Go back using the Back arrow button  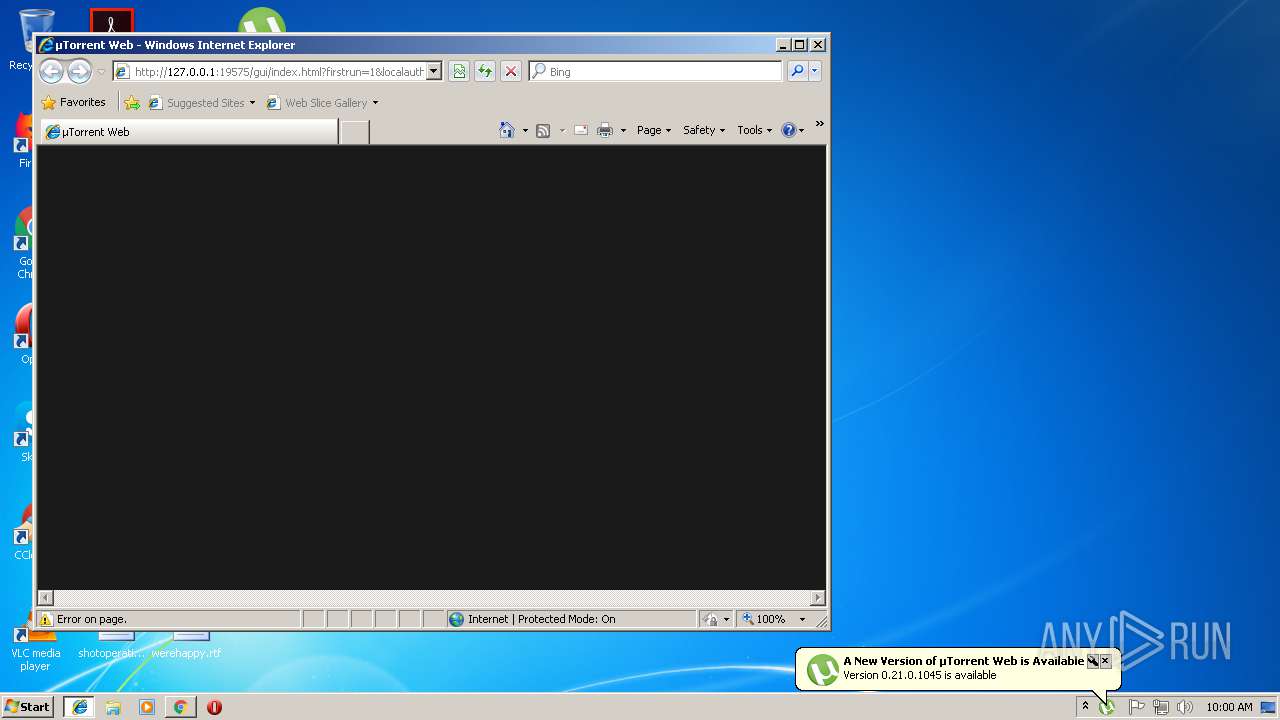[51, 71]
